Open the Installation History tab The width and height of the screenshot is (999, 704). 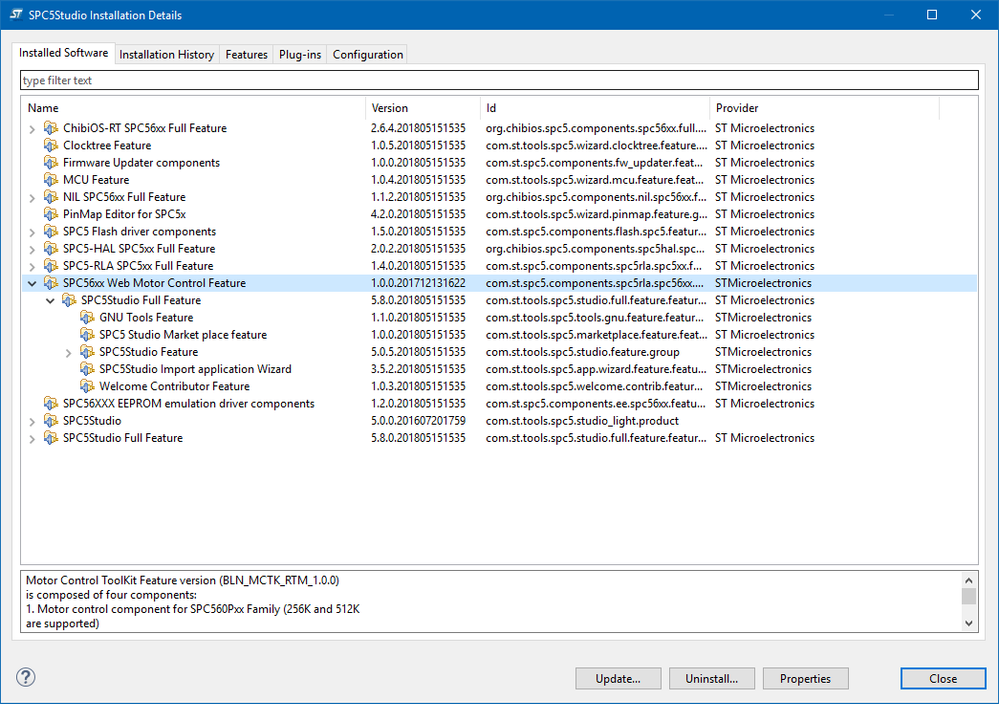(167, 55)
